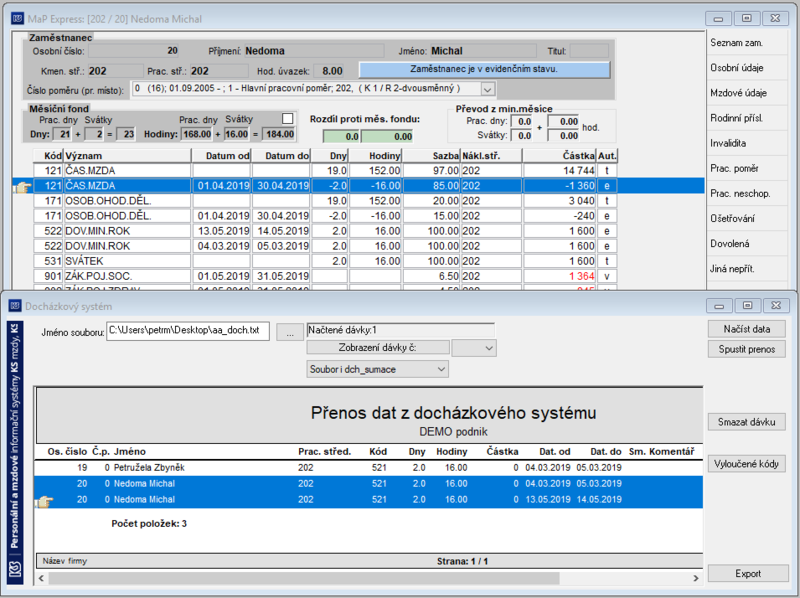Click the right arrow of the horizontal scrollbar

(695, 578)
